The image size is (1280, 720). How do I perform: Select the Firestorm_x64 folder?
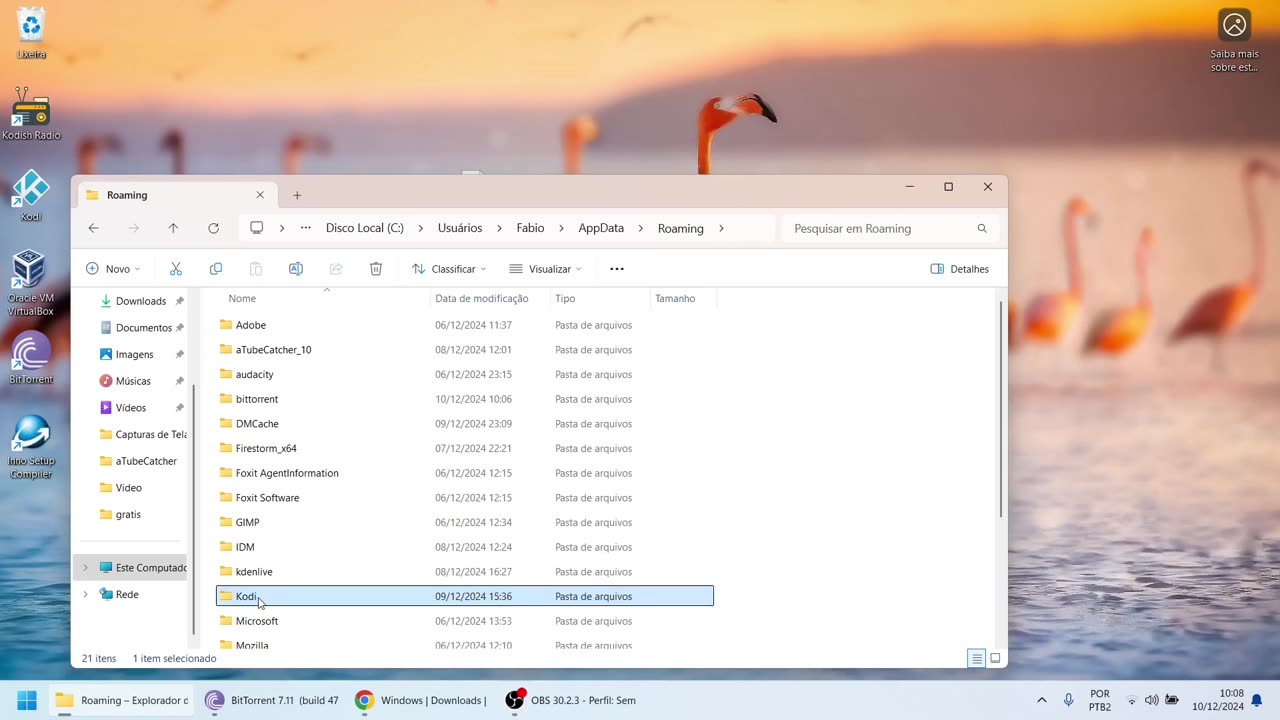pyautogui.click(x=465, y=448)
